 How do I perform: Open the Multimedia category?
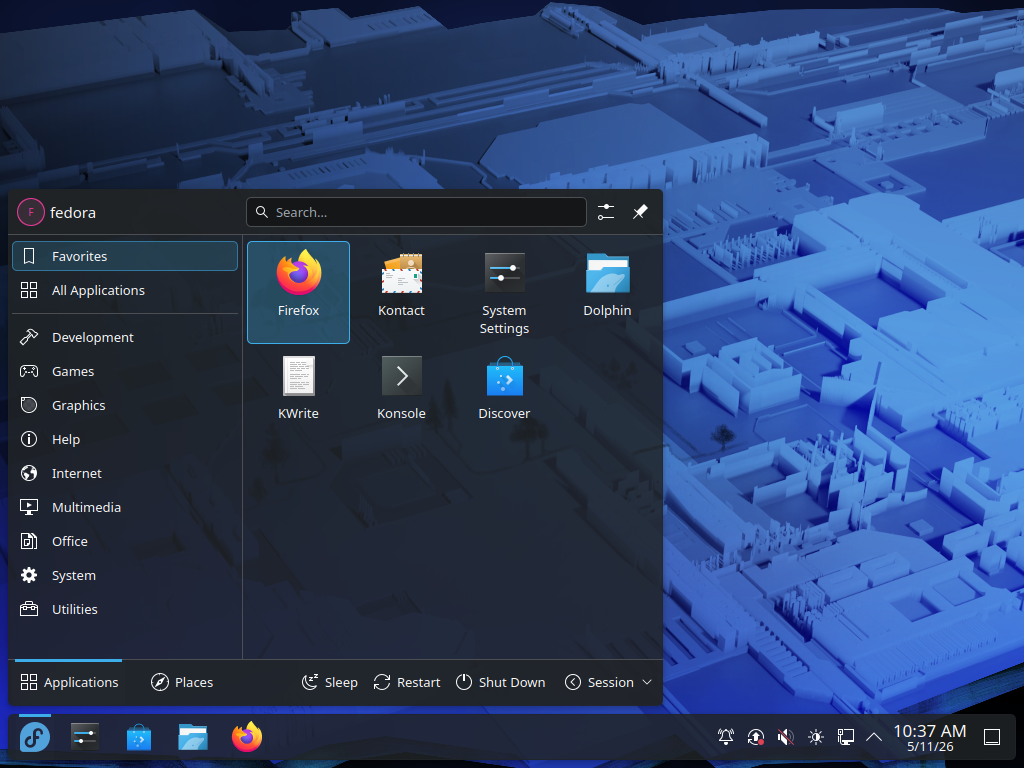tap(125, 507)
